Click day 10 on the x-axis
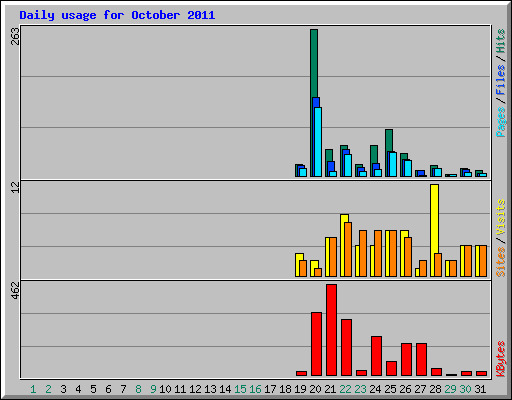The image size is (512, 400). pos(165,389)
